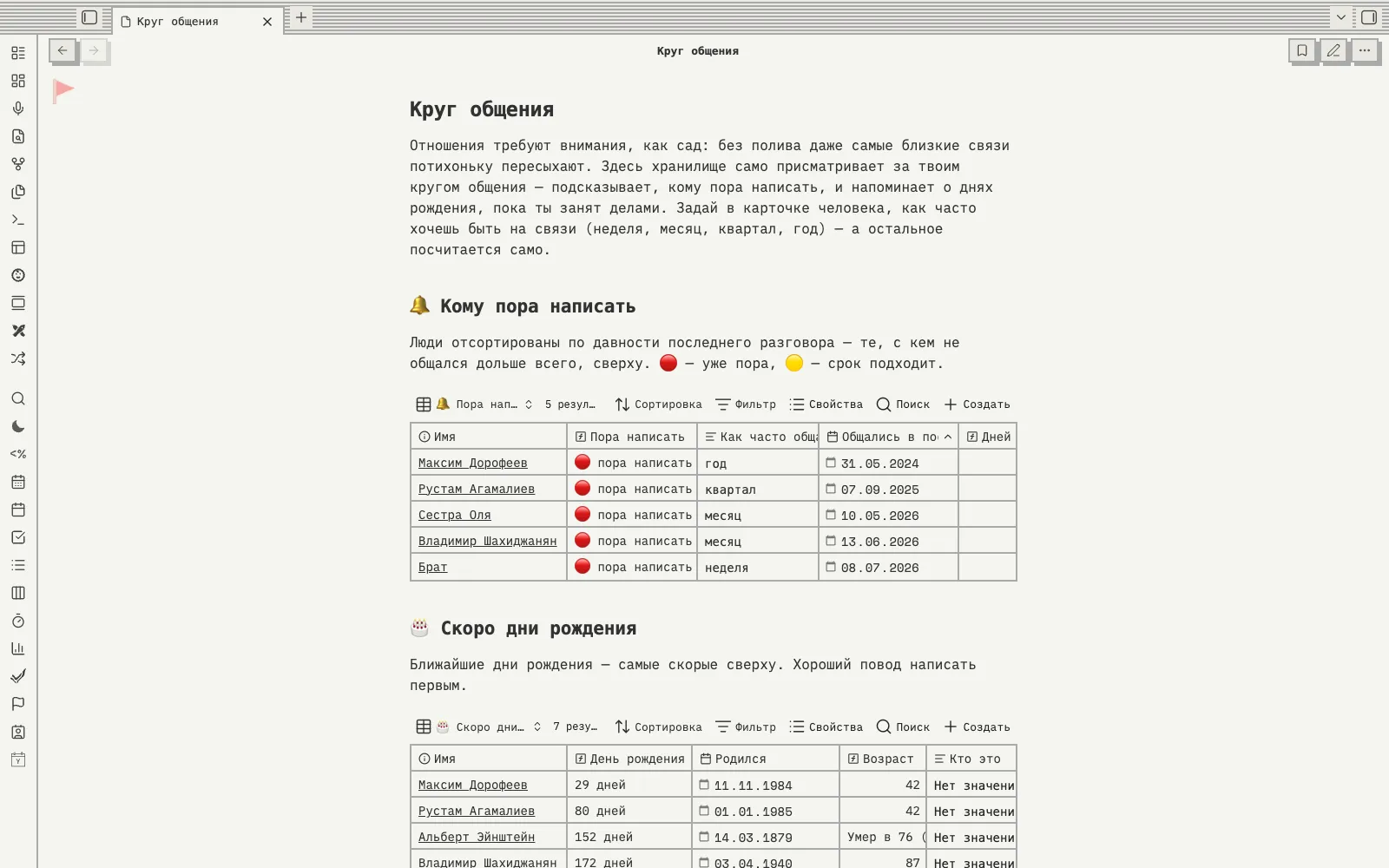Click the templater <% ribbon icon
This screenshot has width=1389, height=868.
point(18,454)
